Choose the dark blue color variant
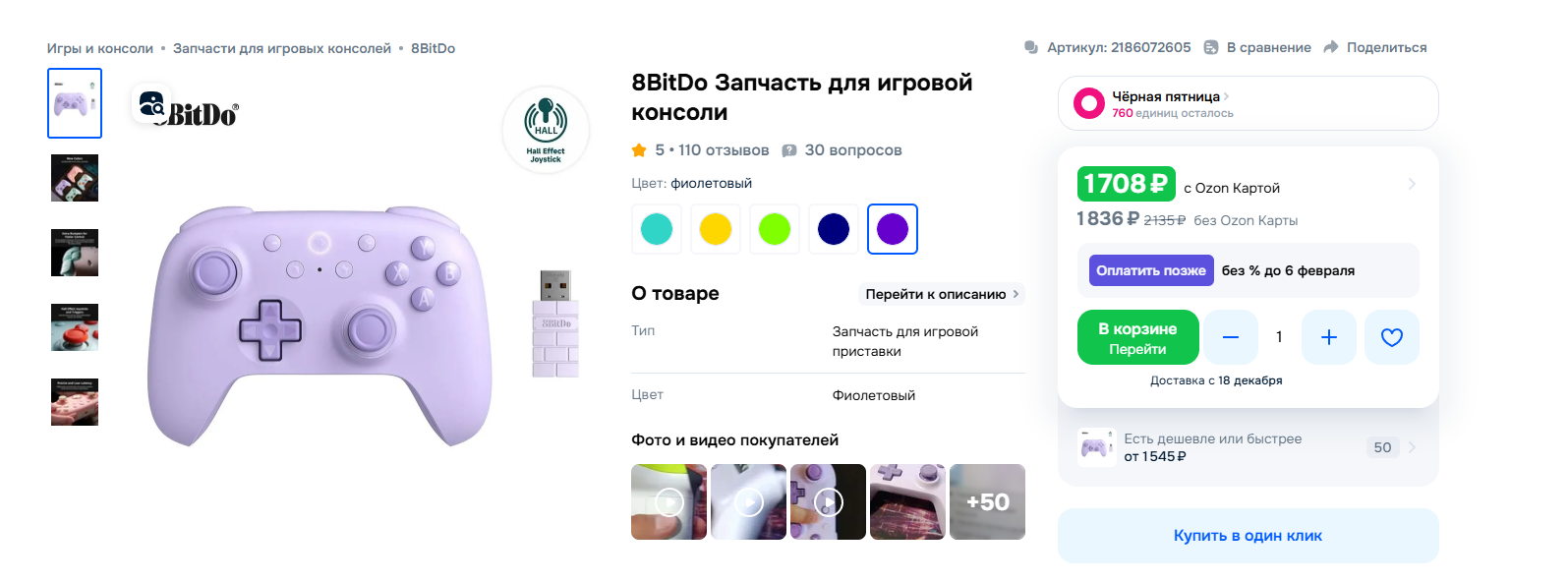 tap(834, 229)
